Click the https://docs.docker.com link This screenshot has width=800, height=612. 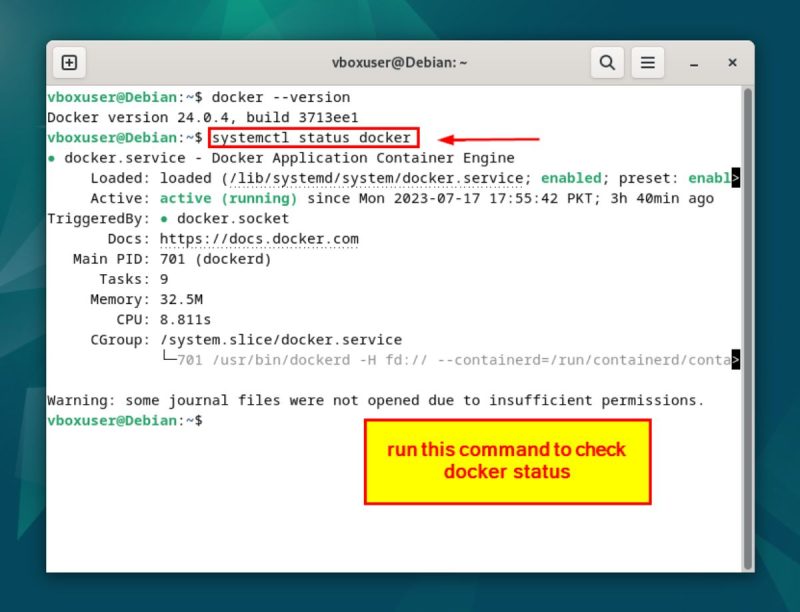point(262,238)
